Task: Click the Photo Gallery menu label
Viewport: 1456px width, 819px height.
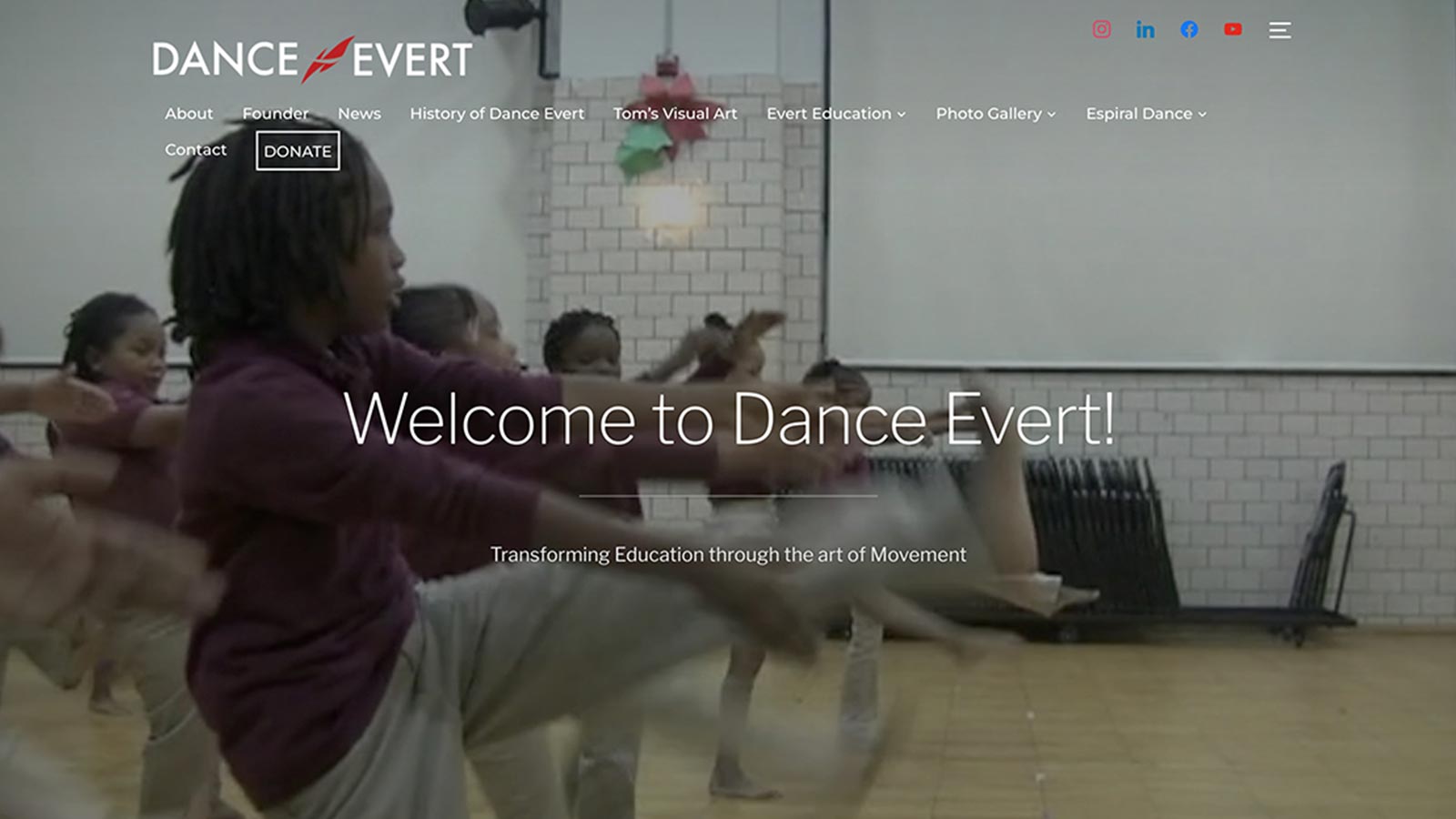Action: point(988,114)
